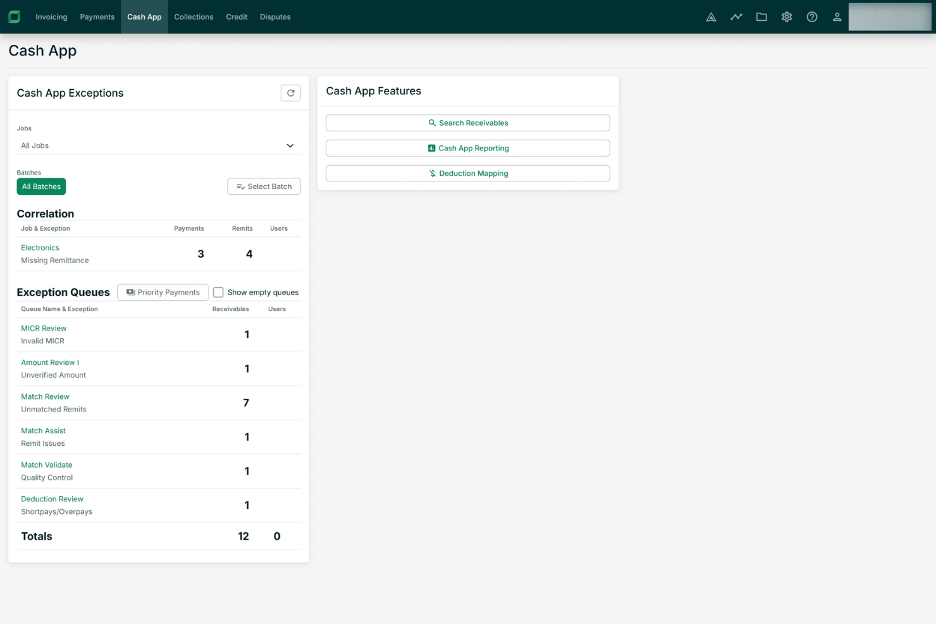The height and width of the screenshot is (624, 936).
Task: Click Search Receivables button
Action: point(468,122)
